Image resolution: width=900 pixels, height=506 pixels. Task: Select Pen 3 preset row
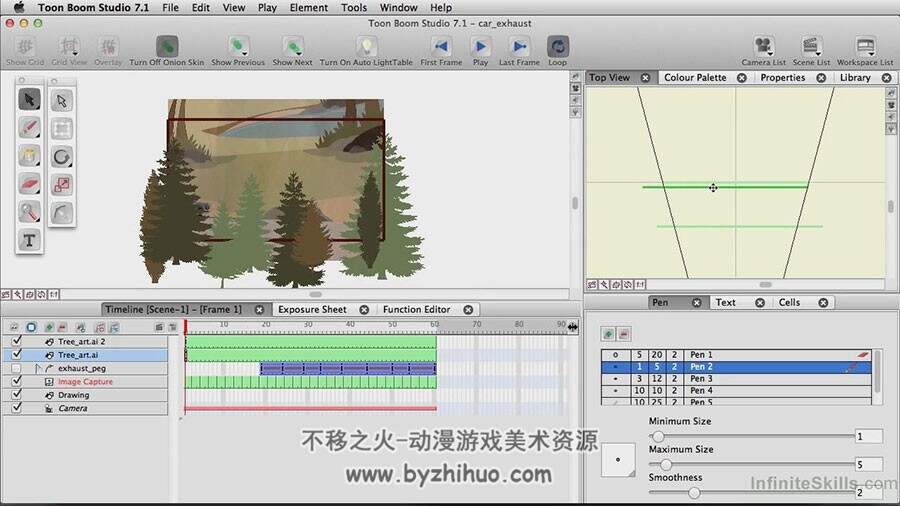coord(736,379)
